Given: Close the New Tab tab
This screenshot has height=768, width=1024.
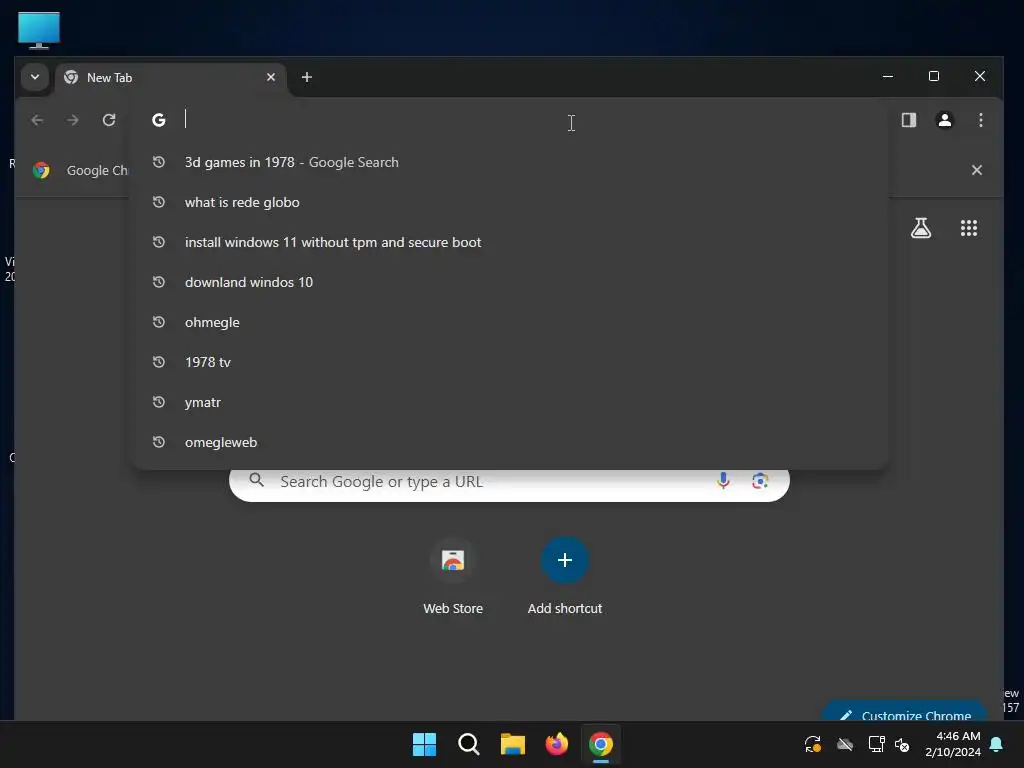Looking at the screenshot, I should click(x=271, y=77).
